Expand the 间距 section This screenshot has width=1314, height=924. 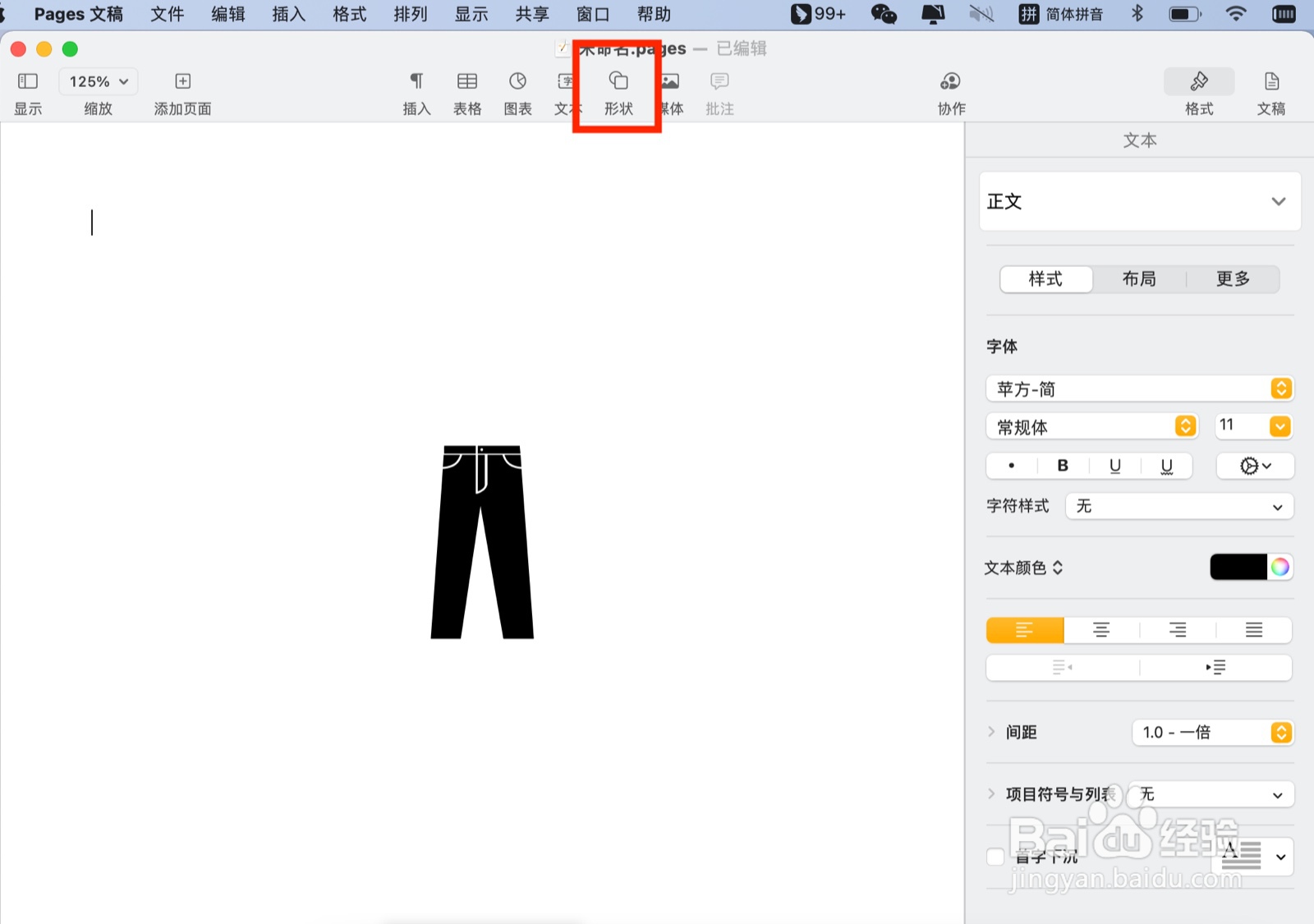pos(991,732)
